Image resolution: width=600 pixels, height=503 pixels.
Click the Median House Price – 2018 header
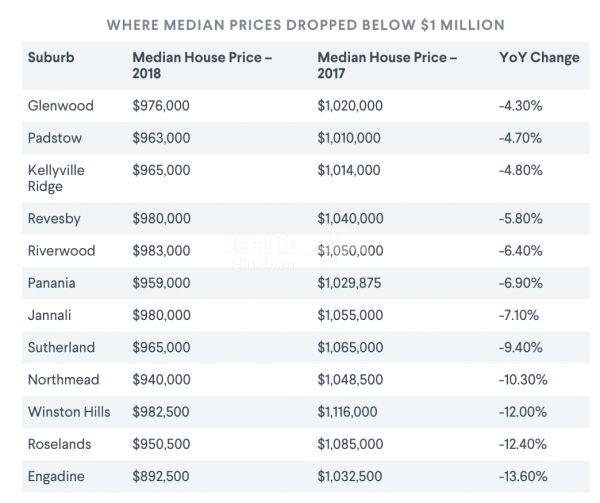[202, 66]
